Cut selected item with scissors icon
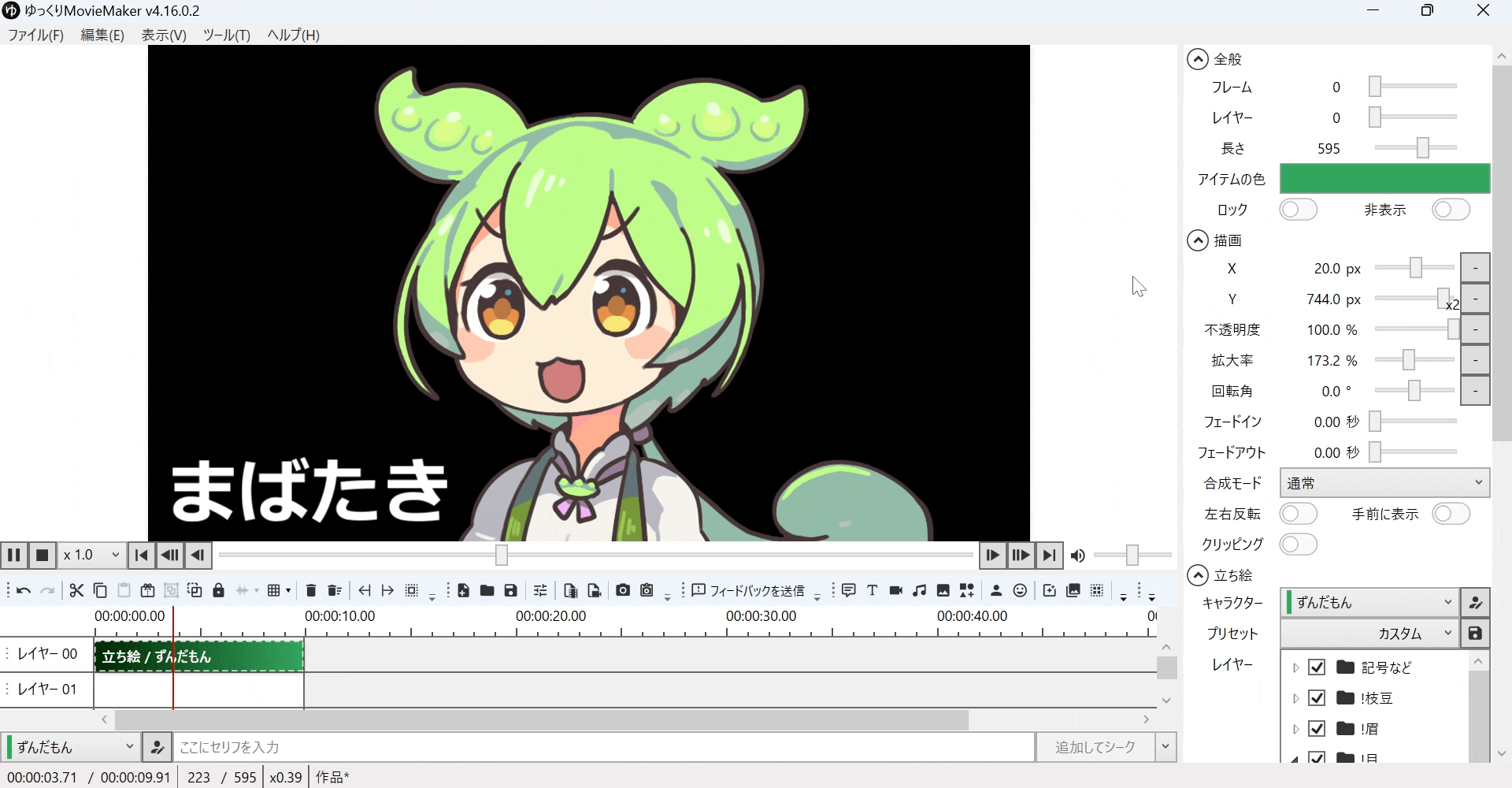This screenshot has width=1512, height=788. point(76,590)
